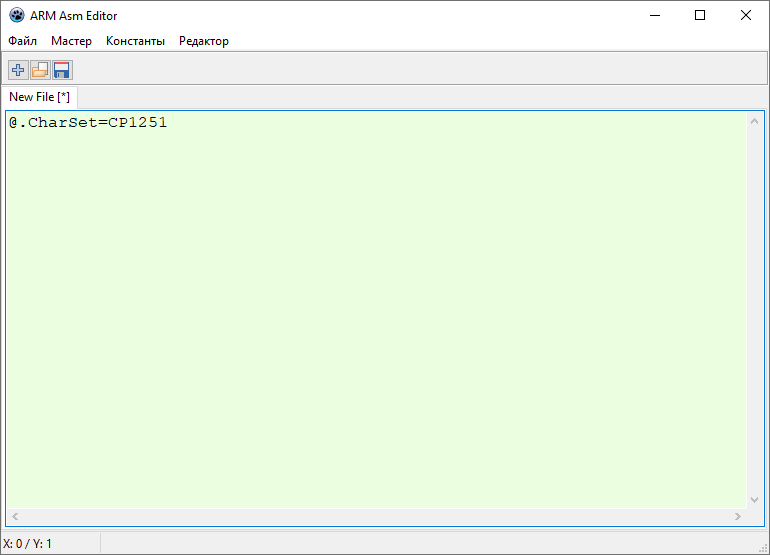Click the ARM Asm Editor paw app icon
This screenshot has width=770, height=555.
click(17, 16)
